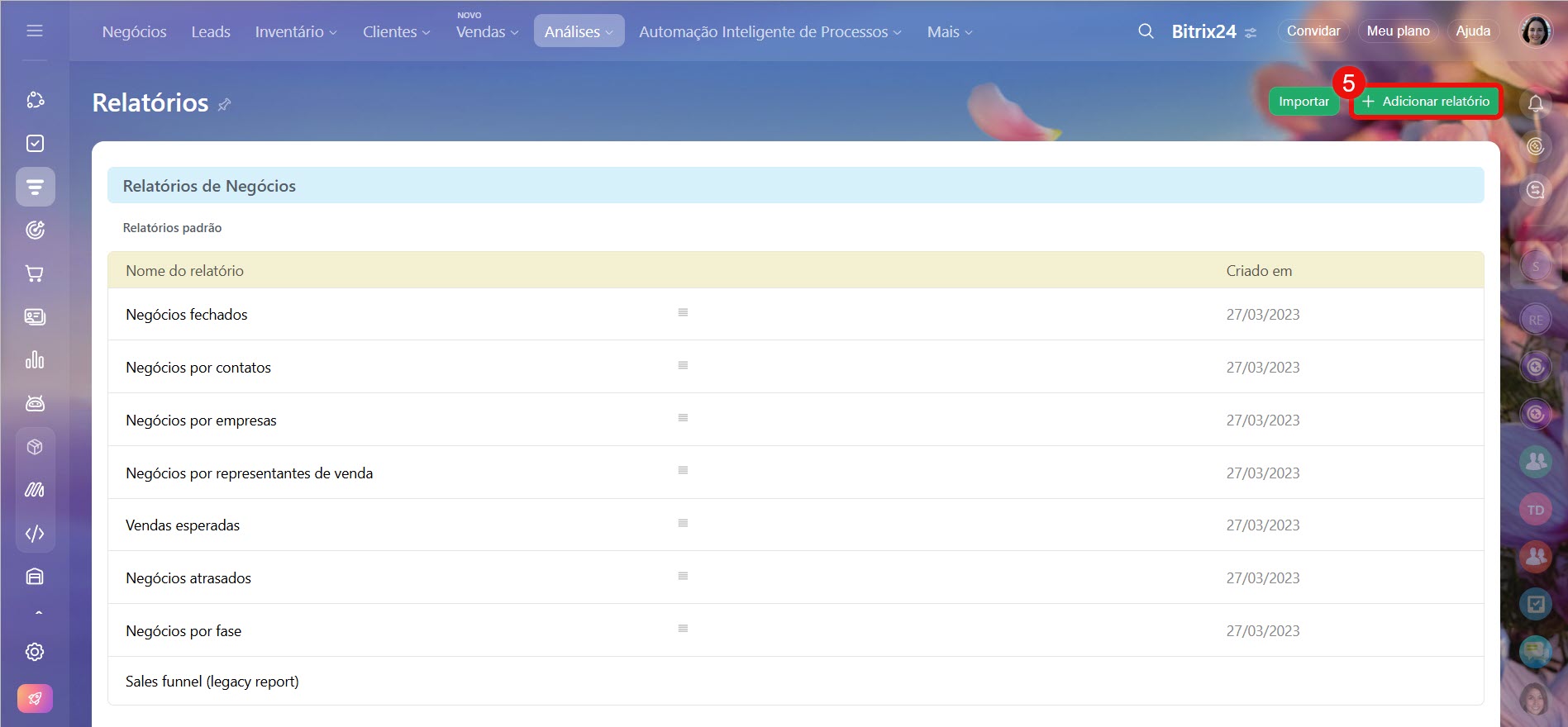Open the user profile avatar
The image size is (1568, 727).
1535,31
